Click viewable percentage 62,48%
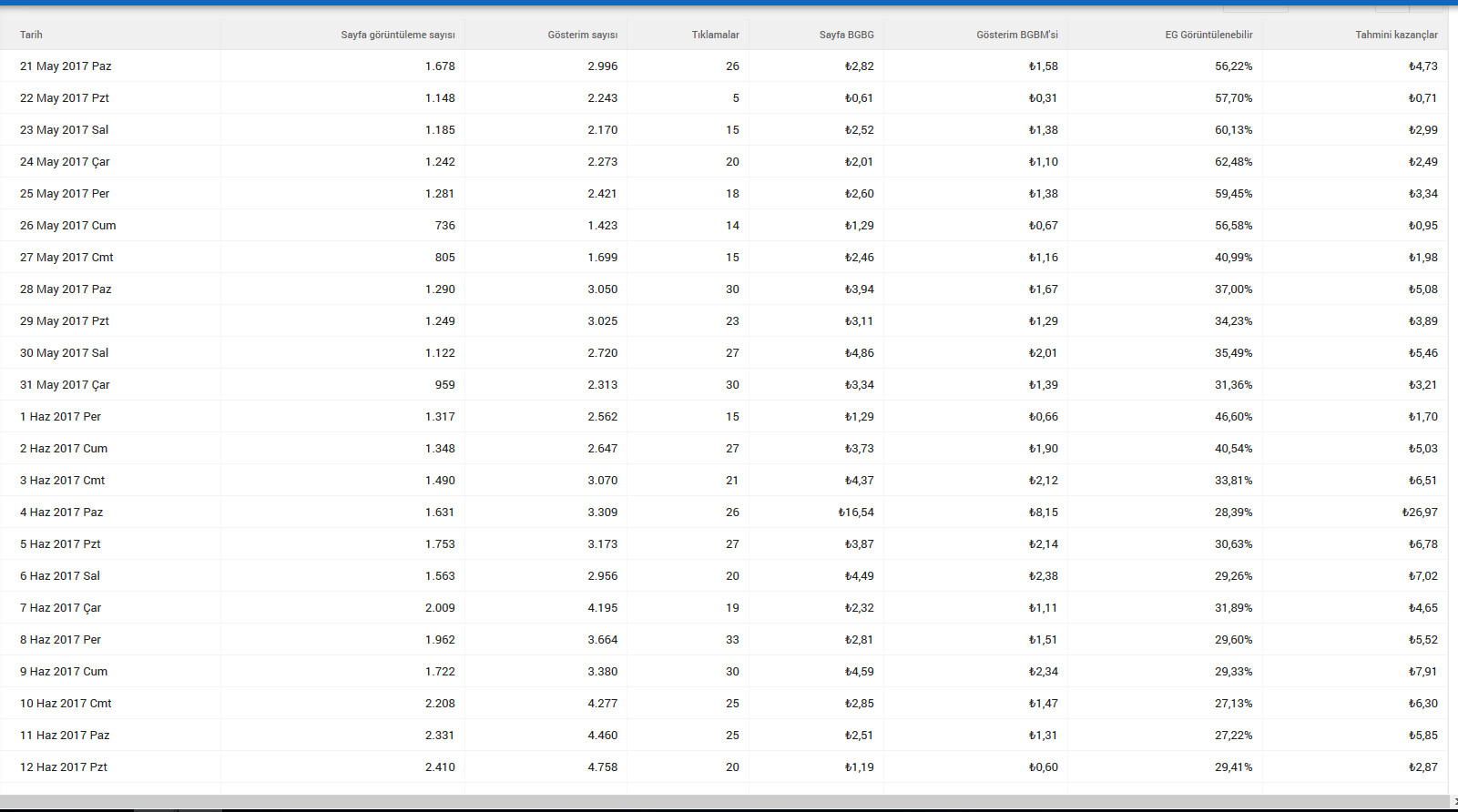Viewport: 1458px width, 812px height. 1234,162
